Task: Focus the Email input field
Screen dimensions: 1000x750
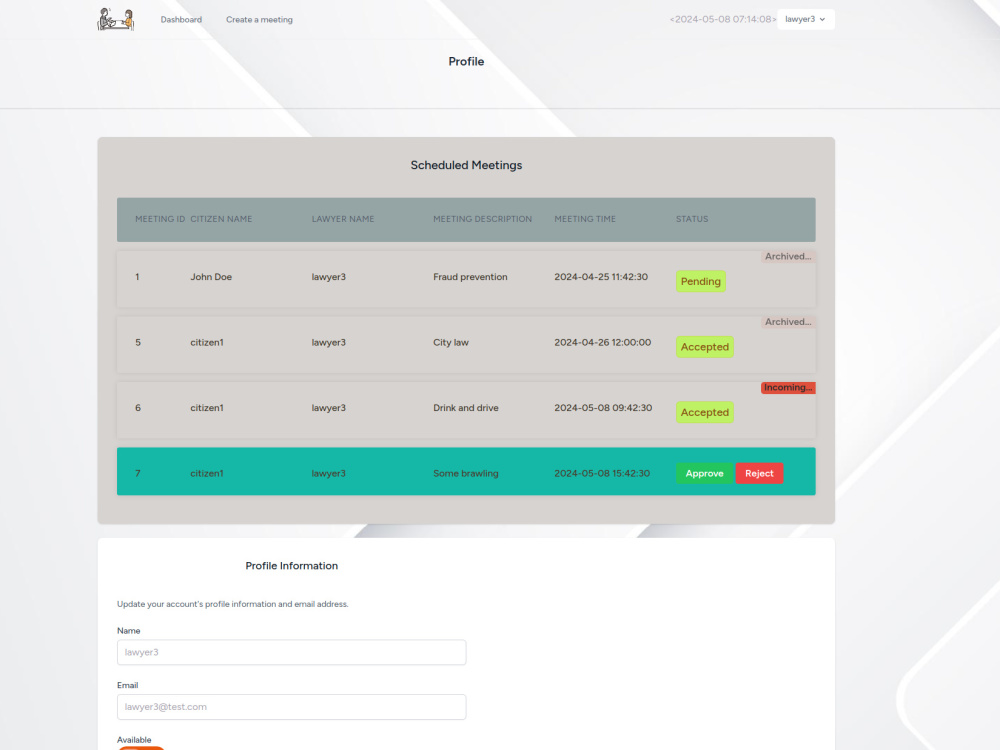Action: [x=291, y=707]
